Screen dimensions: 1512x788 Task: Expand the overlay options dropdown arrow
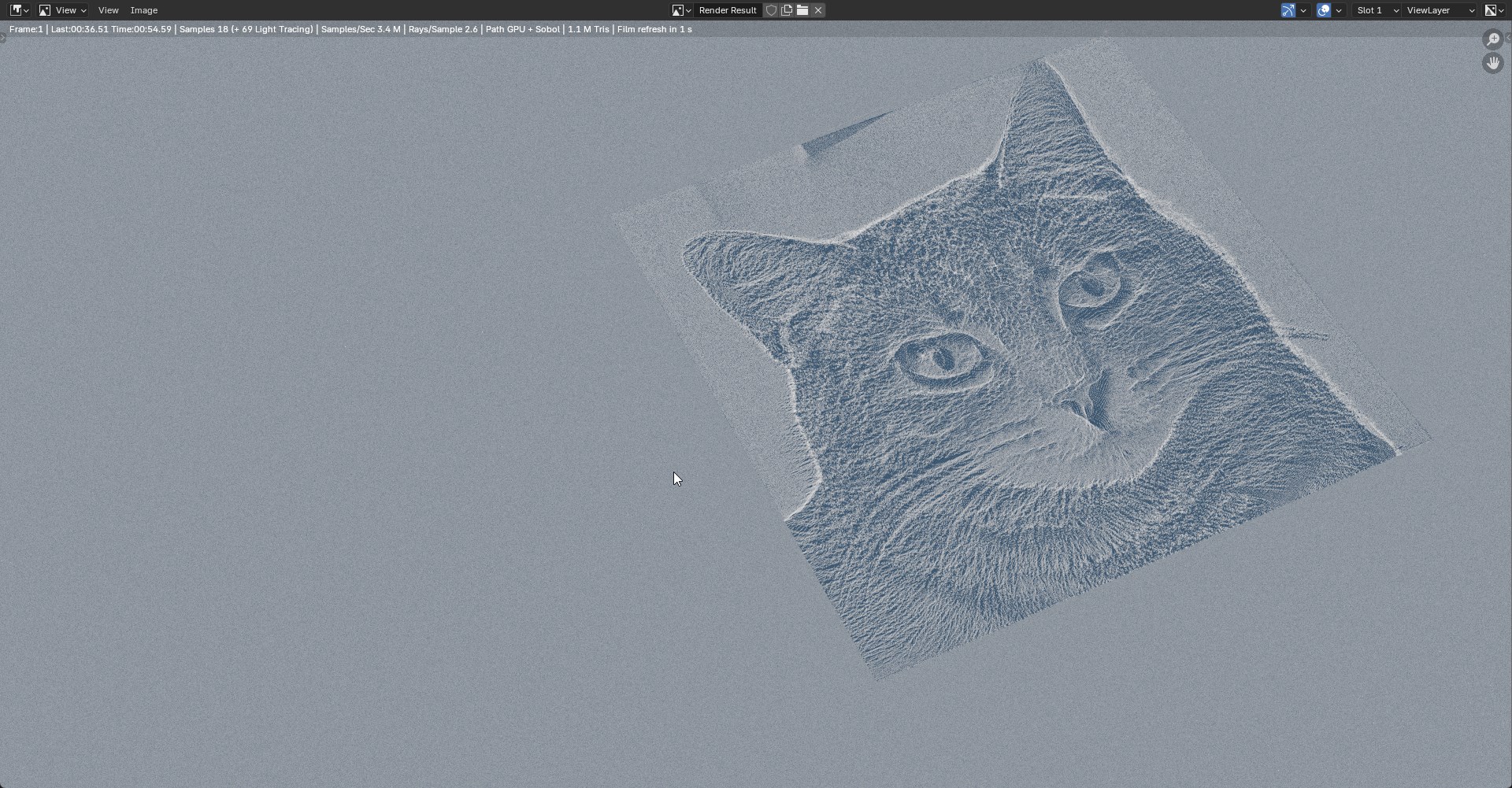click(x=1339, y=10)
